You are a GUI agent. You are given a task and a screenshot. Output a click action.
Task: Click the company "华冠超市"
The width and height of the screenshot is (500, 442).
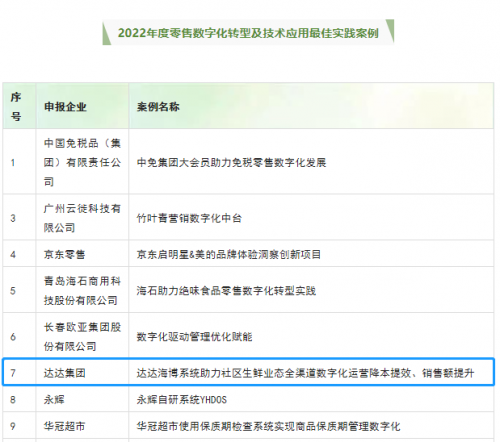(x=64, y=426)
